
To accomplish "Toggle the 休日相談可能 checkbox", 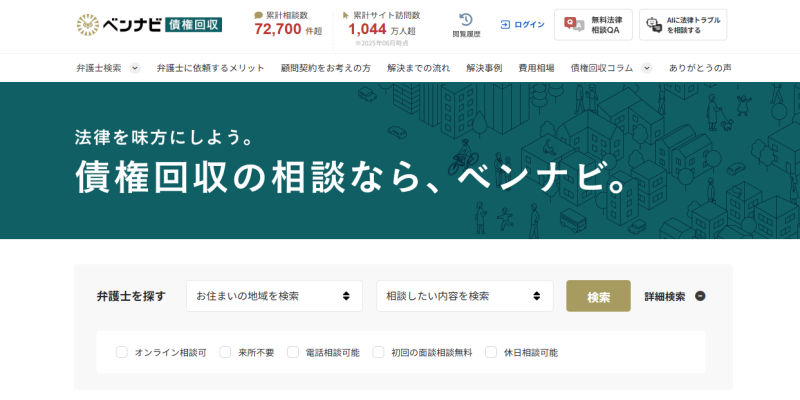I will (x=491, y=352).
